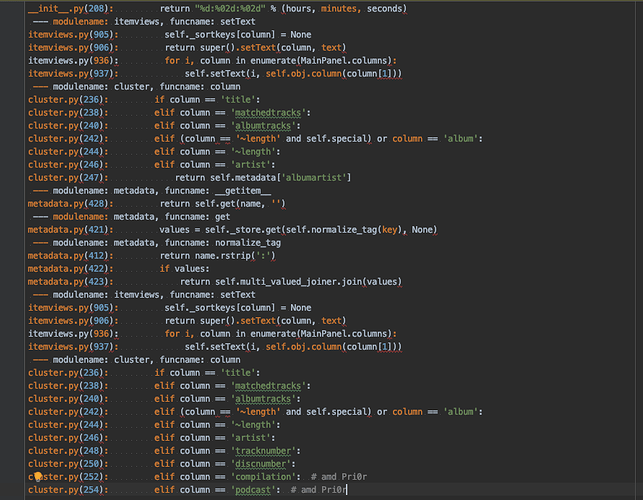Image resolution: width=643 pixels, height=500 pixels.
Task: Place cursor in comment after 'podcast' line
Action: click(319, 490)
